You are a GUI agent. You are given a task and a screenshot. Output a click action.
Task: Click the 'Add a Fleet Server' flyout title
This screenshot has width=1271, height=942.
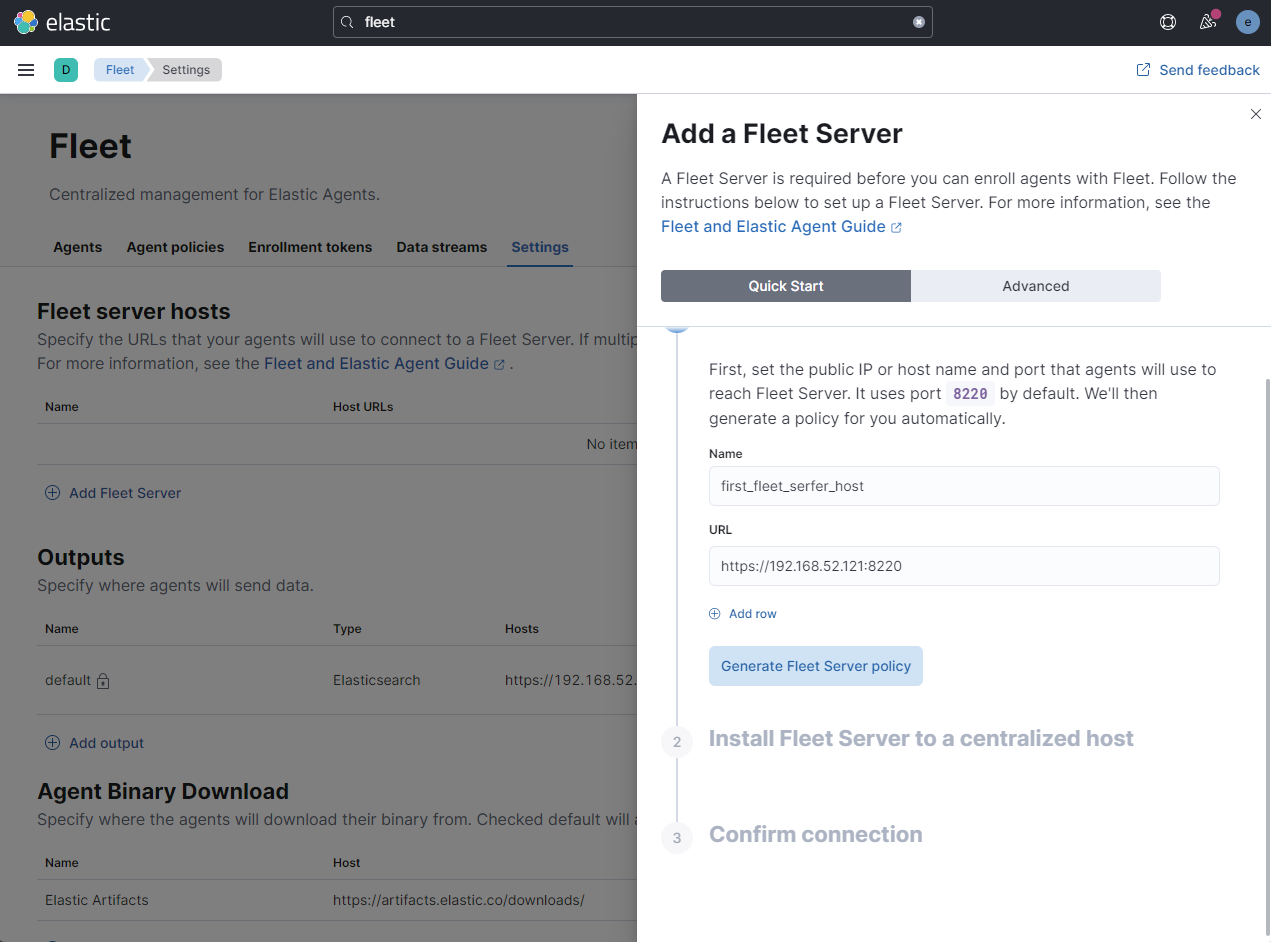pos(782,134)
